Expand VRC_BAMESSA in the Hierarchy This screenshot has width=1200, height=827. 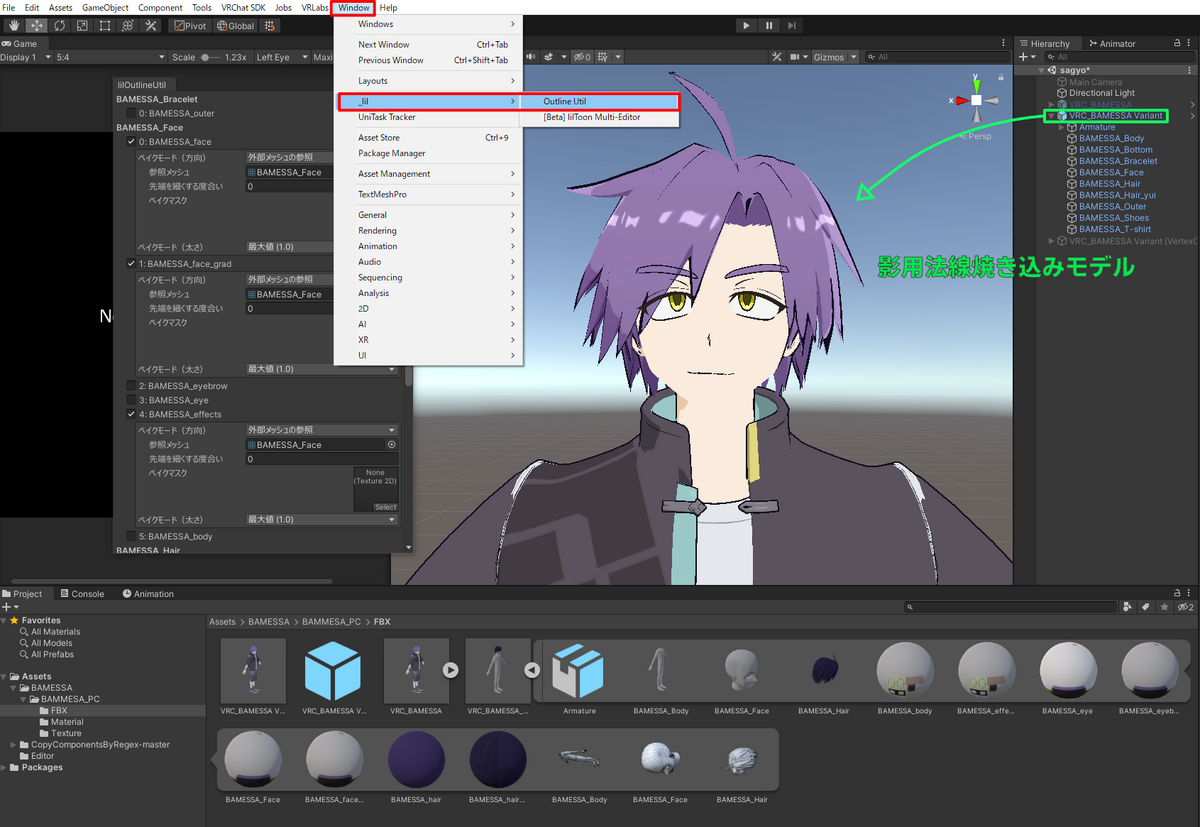[1051, 105]
